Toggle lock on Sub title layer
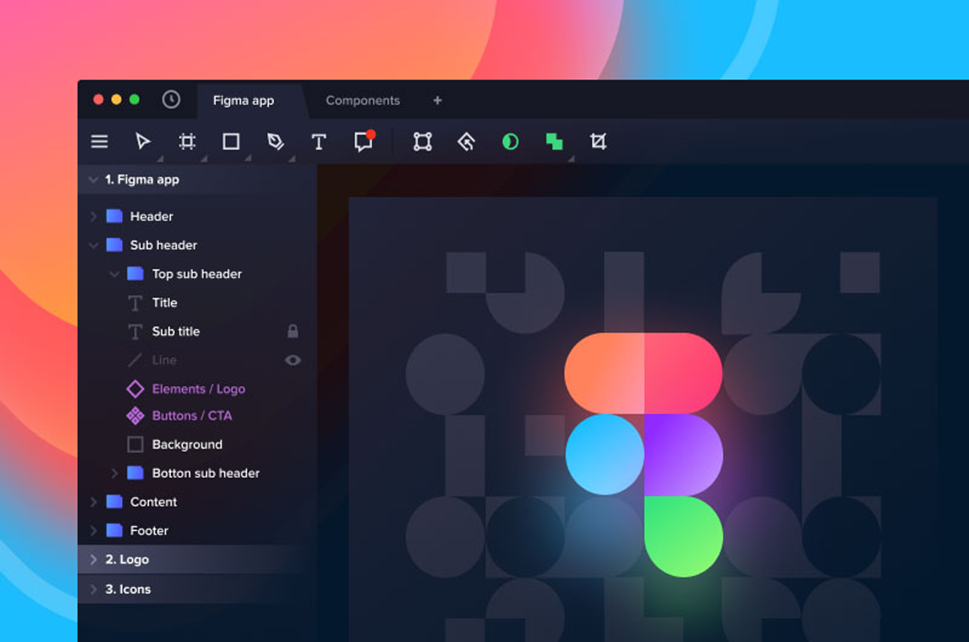 (x=293, y=331)
